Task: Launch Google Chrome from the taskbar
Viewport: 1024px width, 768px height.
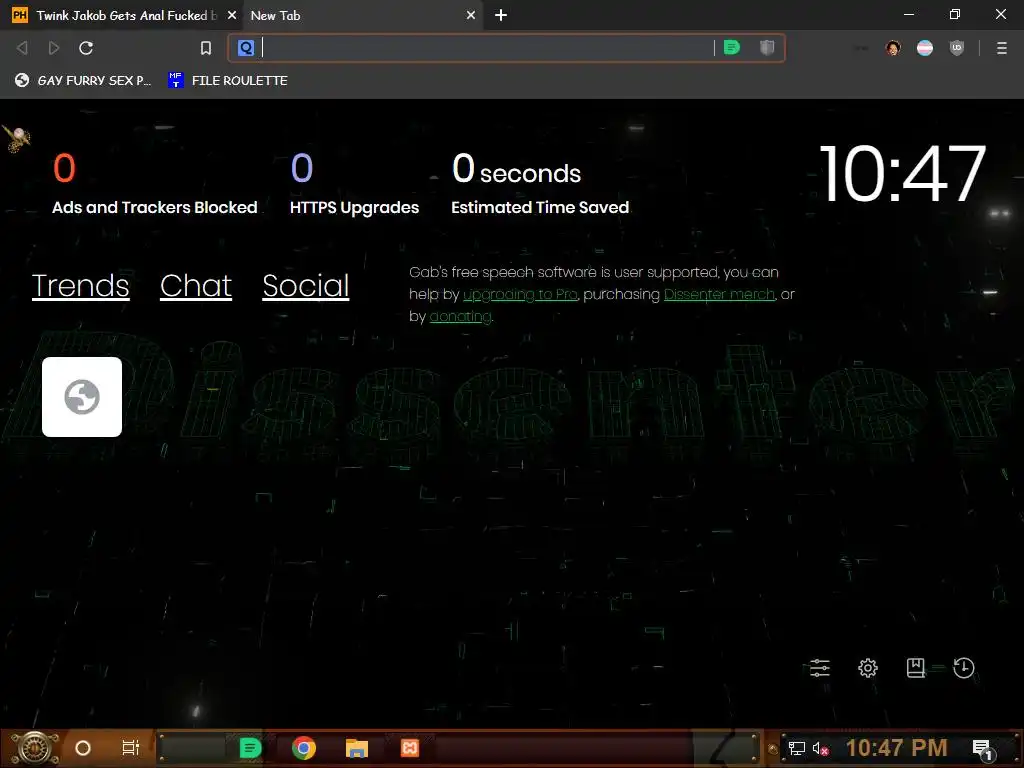Action: [x=304, y=748]
